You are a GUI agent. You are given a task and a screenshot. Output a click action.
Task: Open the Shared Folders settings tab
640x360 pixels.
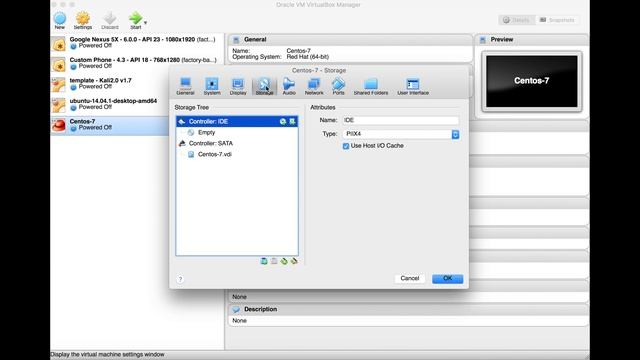click(x=371, y=86)
